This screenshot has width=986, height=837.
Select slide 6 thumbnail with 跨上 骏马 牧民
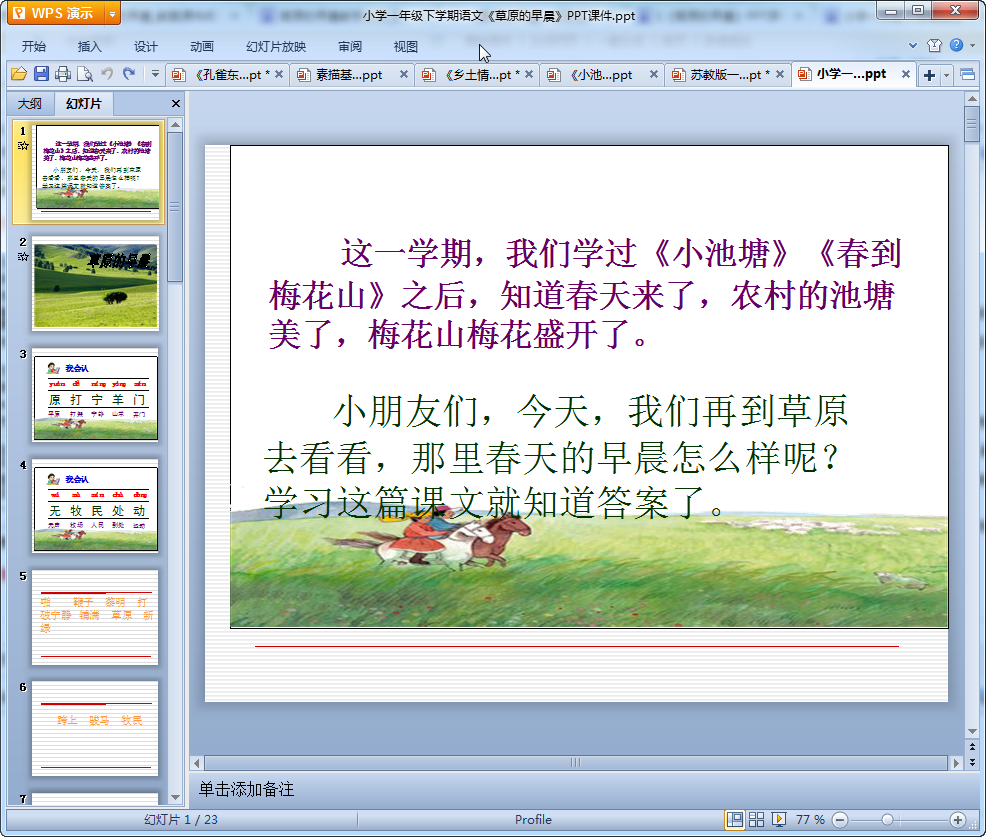(x=96, y=728)
